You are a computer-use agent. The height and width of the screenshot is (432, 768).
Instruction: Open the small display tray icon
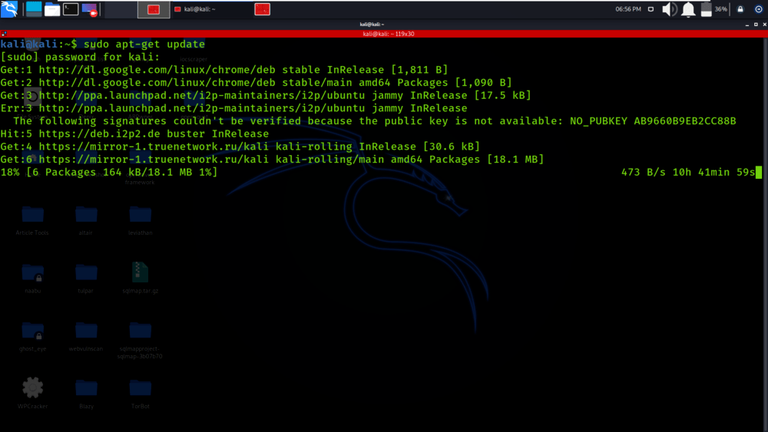point(650,9)
